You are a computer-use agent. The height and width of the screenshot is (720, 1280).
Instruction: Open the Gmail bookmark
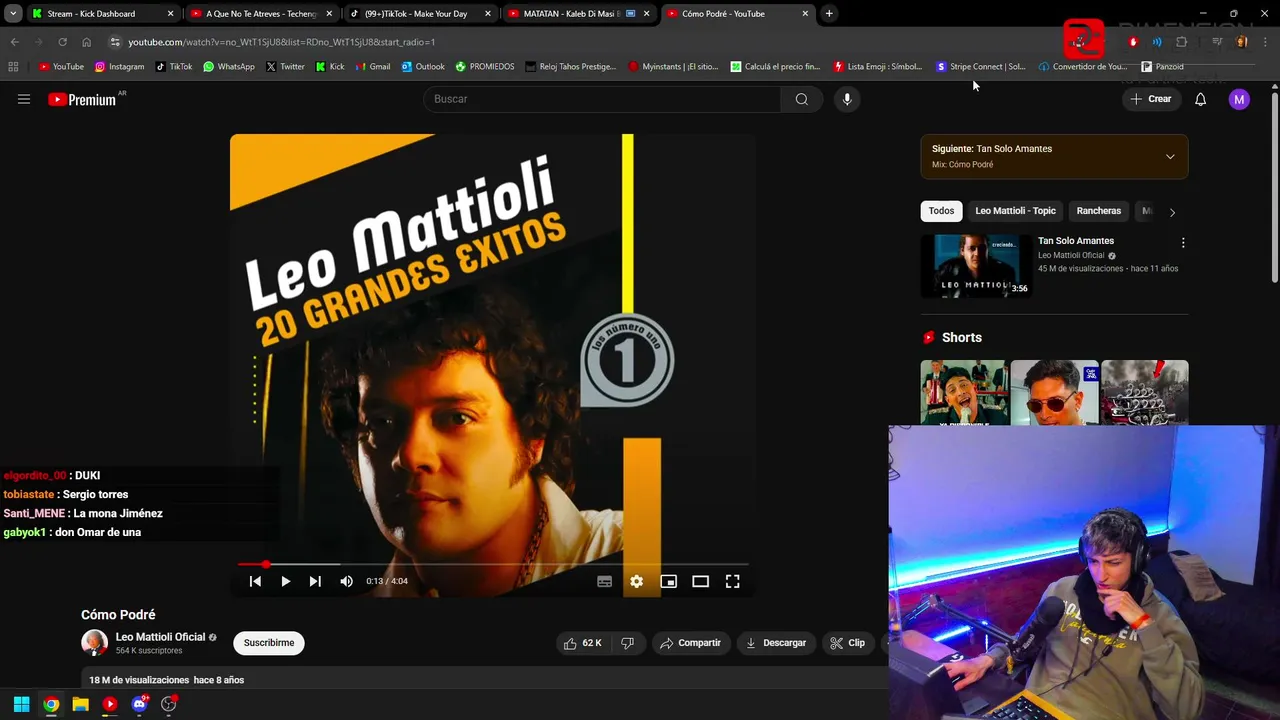373,67
